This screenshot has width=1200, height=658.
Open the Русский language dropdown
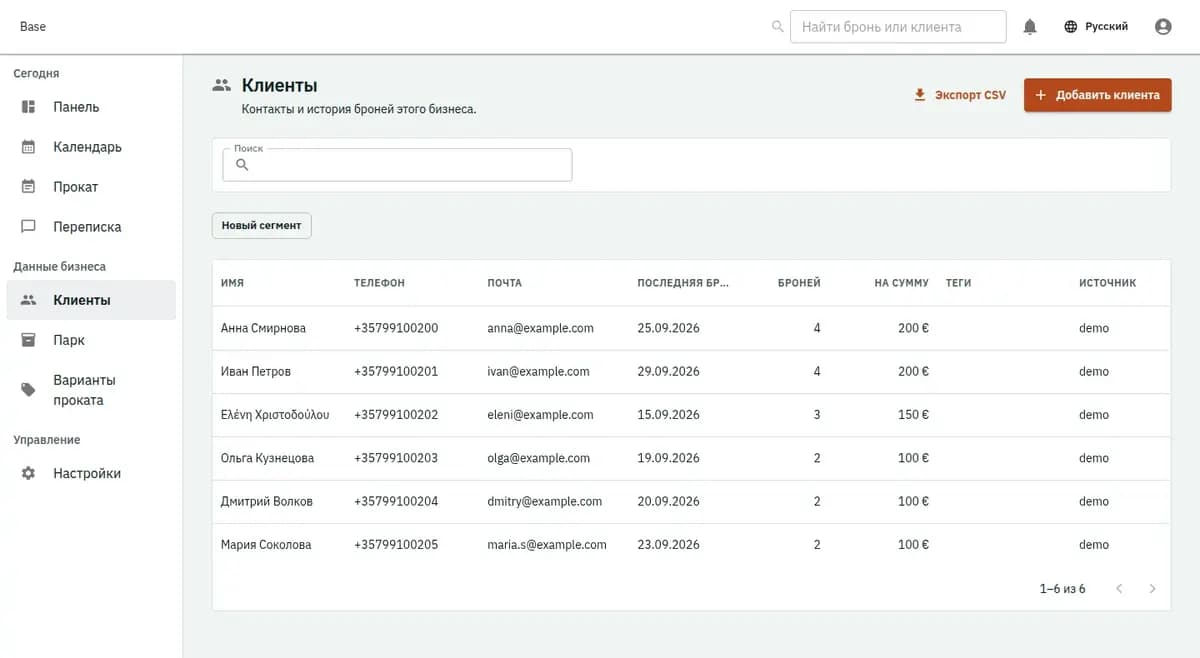point(1096,27)
